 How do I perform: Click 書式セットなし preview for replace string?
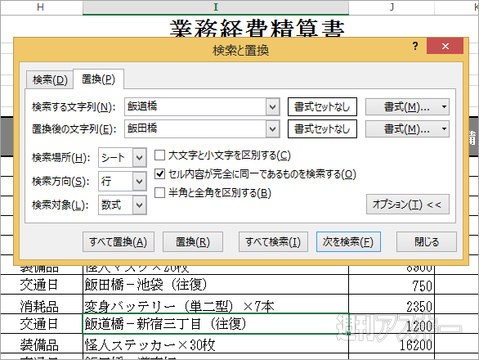pos(322,129)
